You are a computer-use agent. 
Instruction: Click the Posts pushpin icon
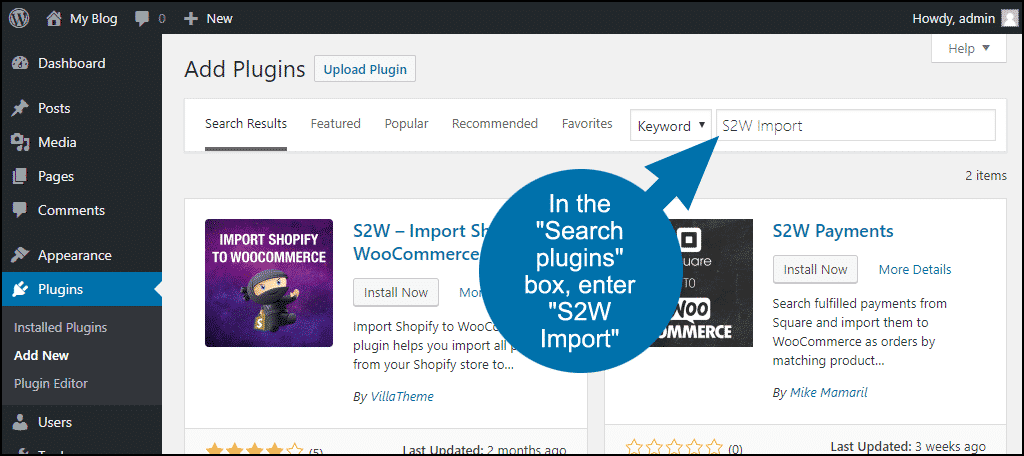[20, 108]
